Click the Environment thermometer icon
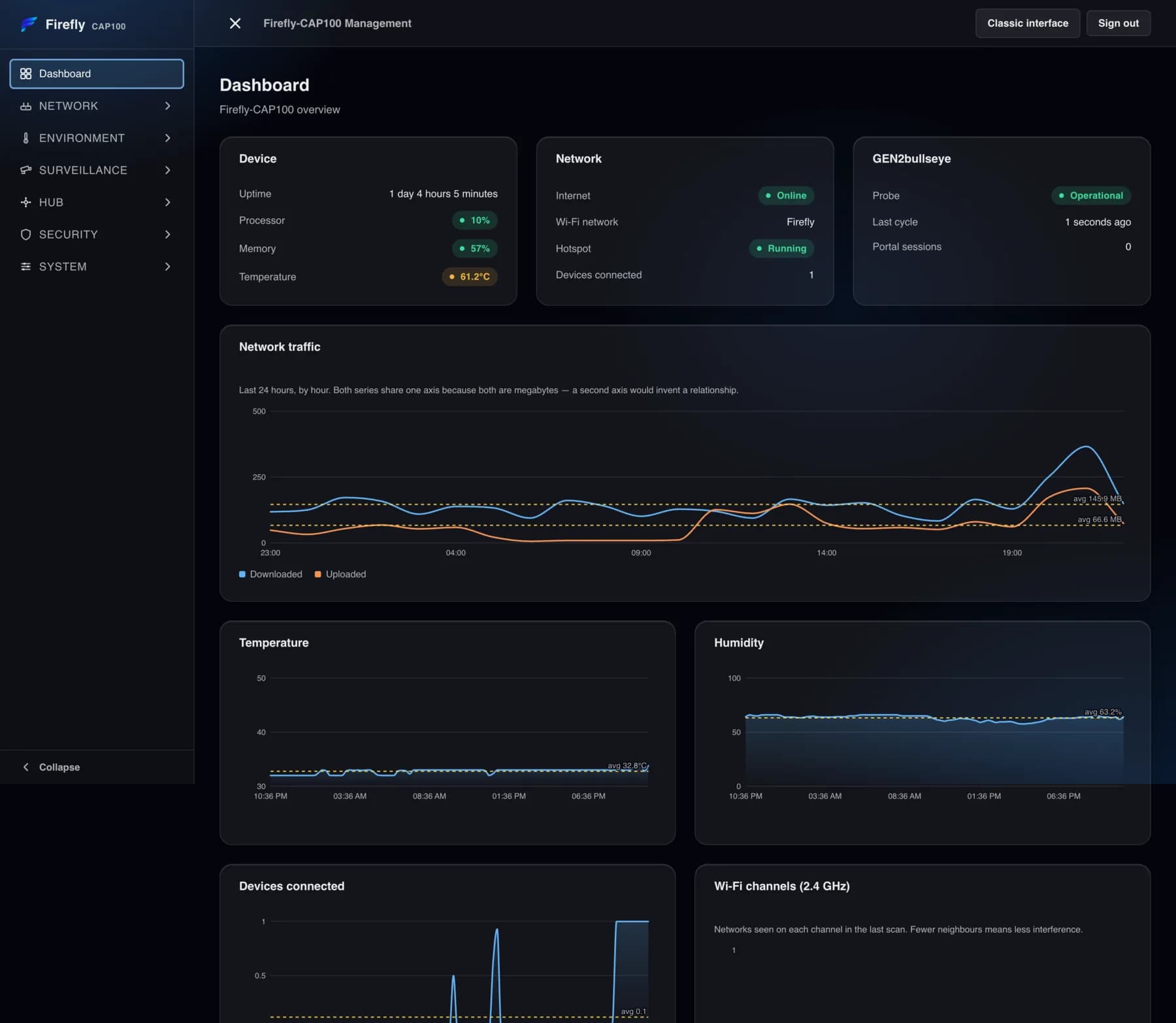This screenshot has width=1176, height=1023. pyautogui.click(x=25, y=138)
